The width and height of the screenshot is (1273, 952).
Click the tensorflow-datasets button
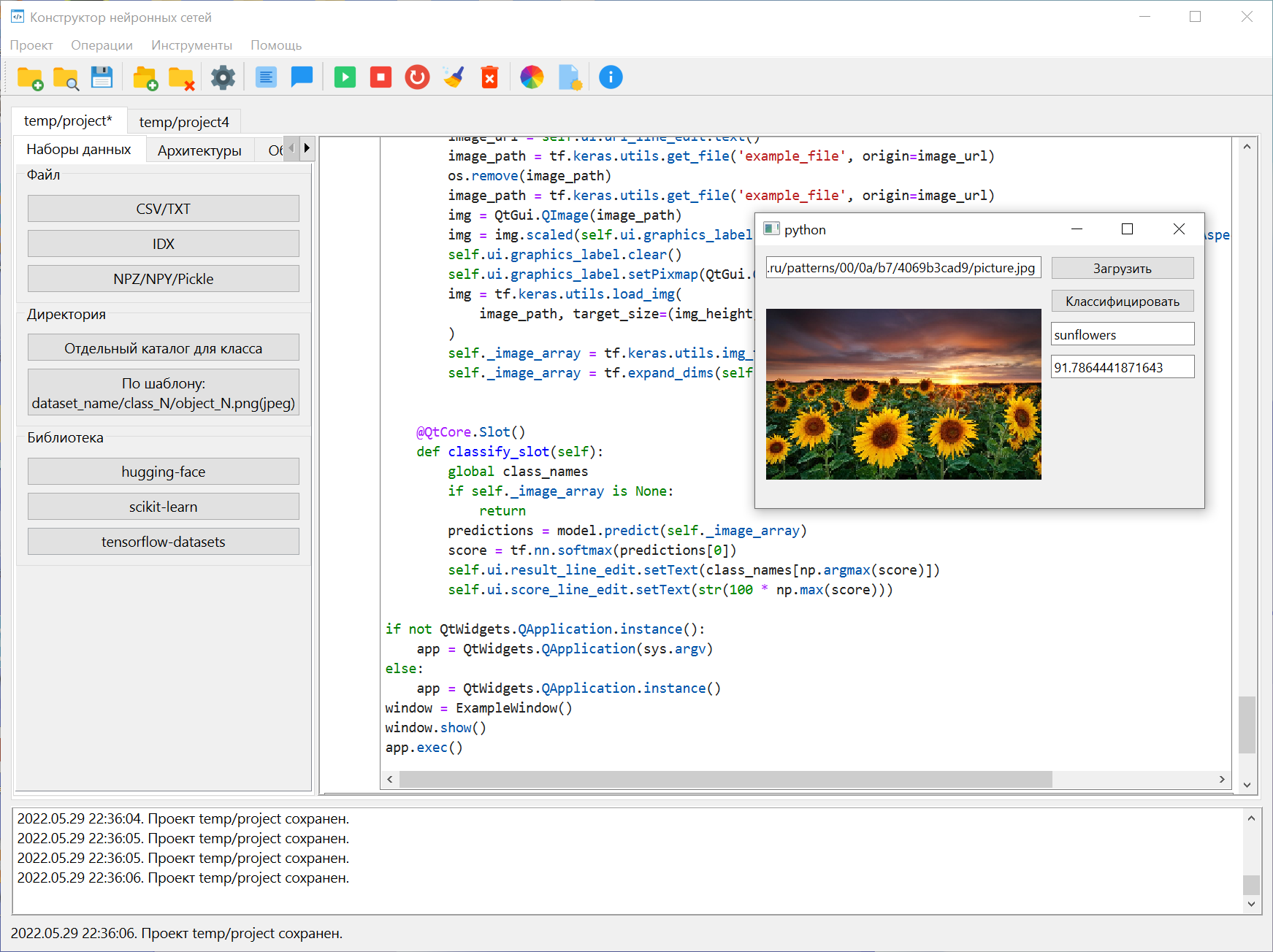coord(164,542)
